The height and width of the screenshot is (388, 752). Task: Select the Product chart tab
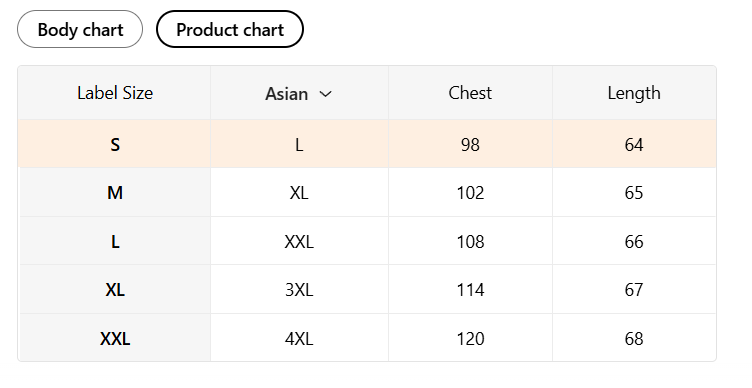[230, 29]
